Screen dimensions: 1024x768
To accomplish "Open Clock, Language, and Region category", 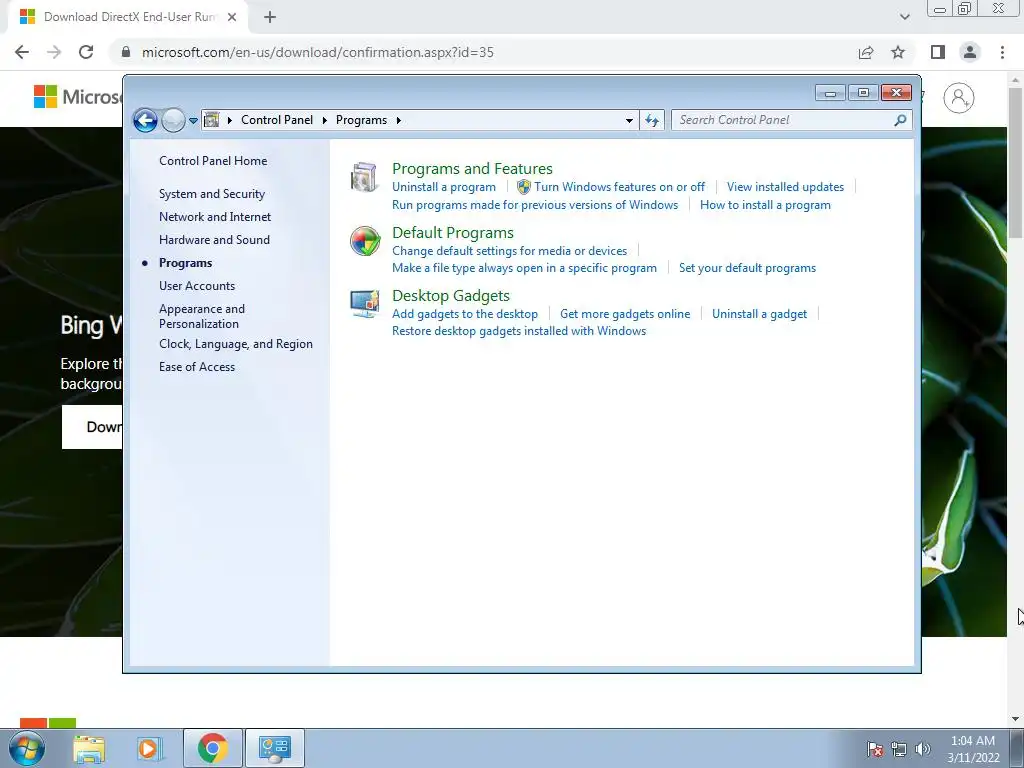I will (236, 344).
